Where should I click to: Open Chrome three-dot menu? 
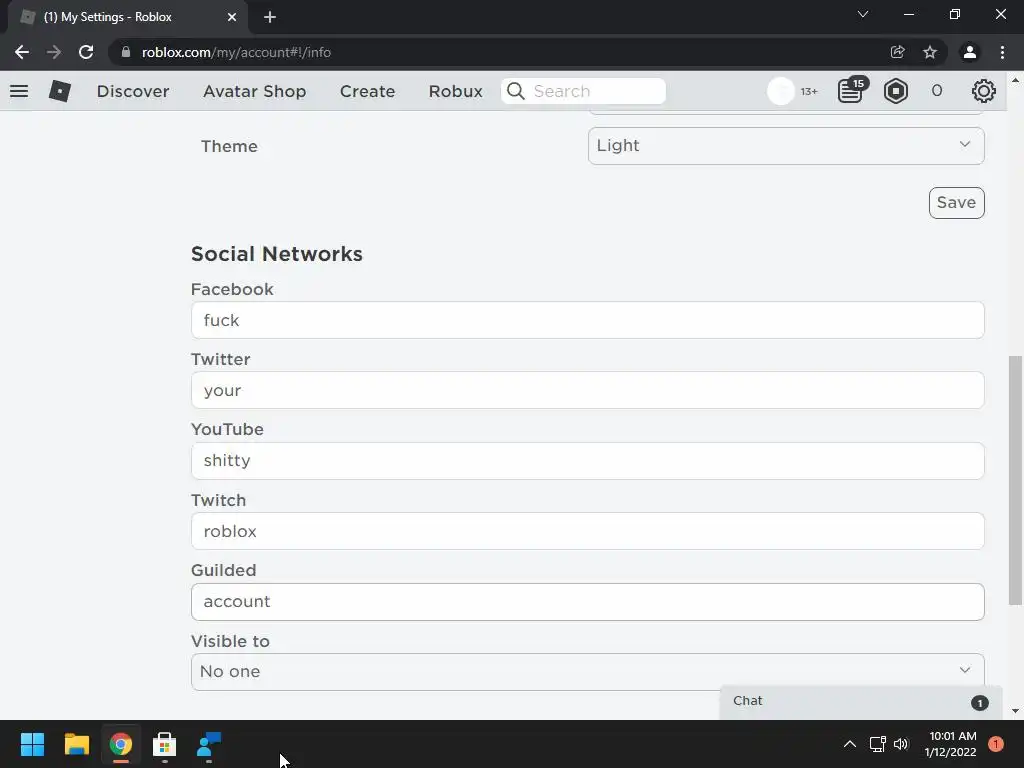pyautogui.click(x=1002, y=52)
